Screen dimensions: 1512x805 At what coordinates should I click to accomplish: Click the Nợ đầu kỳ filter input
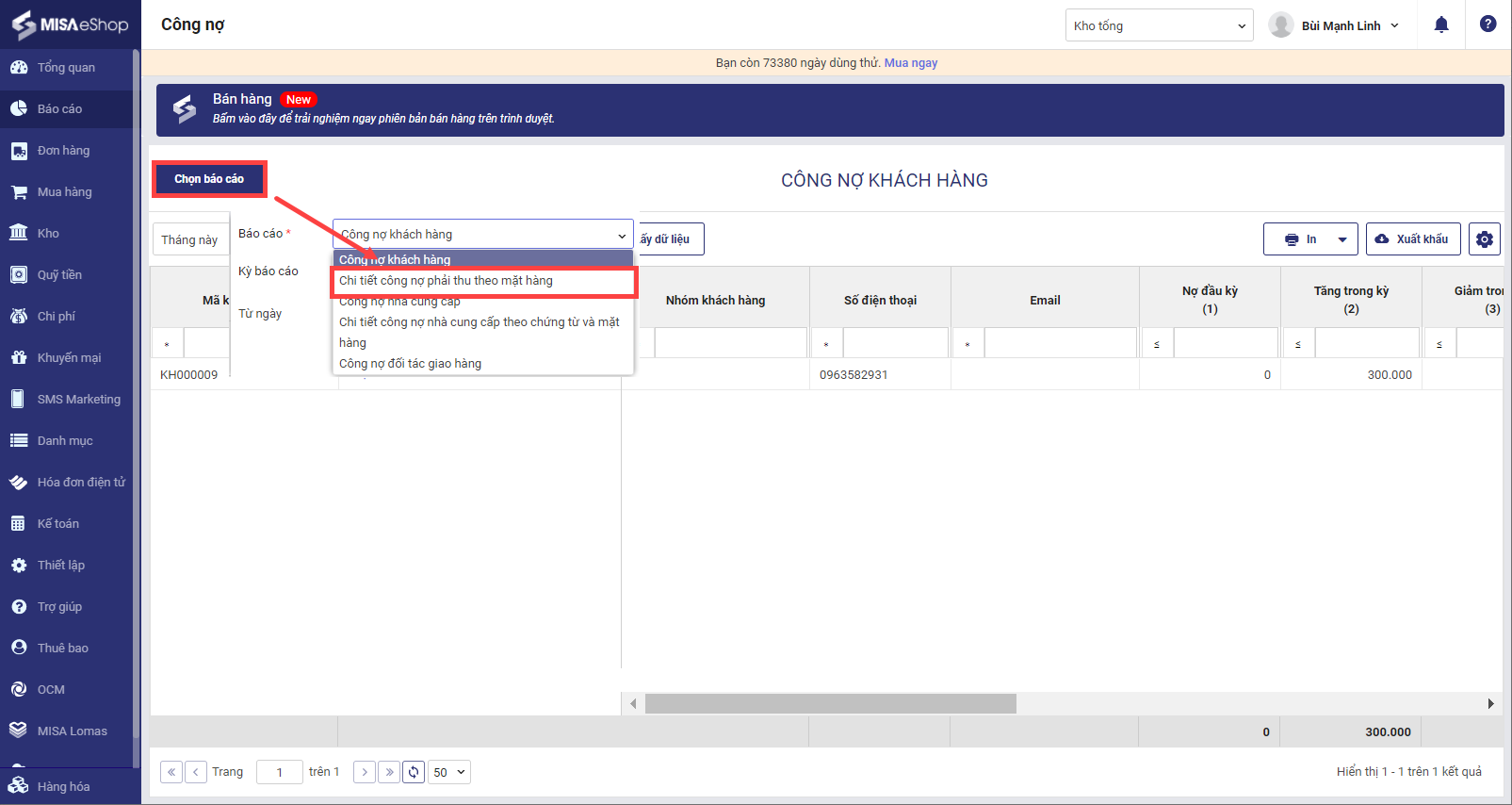coord(1226,343)
